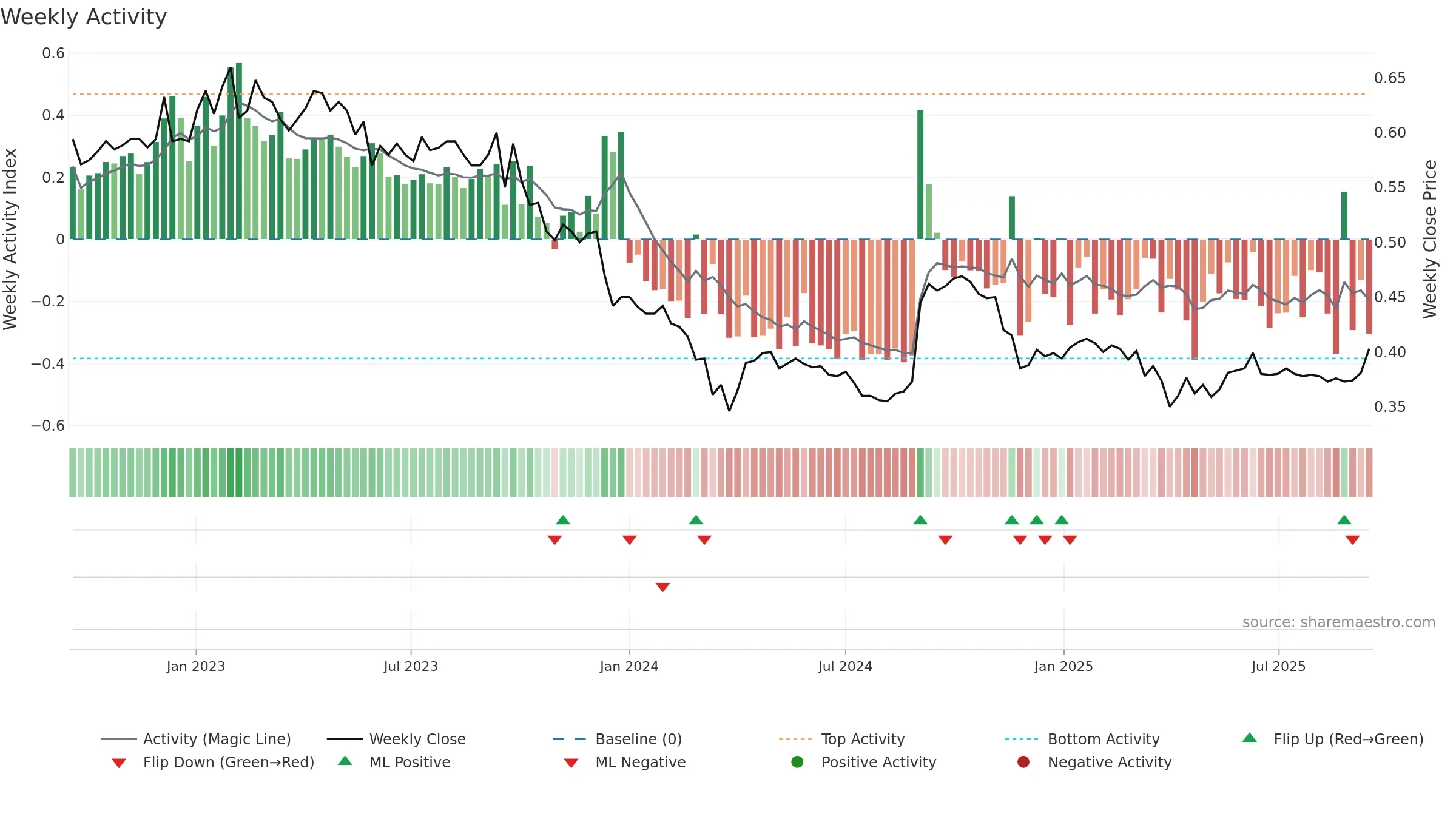This screenshot has width=1456, height=819.
Task: Click the dark red Negative Activity legend dot
Action: [1023, 762]
